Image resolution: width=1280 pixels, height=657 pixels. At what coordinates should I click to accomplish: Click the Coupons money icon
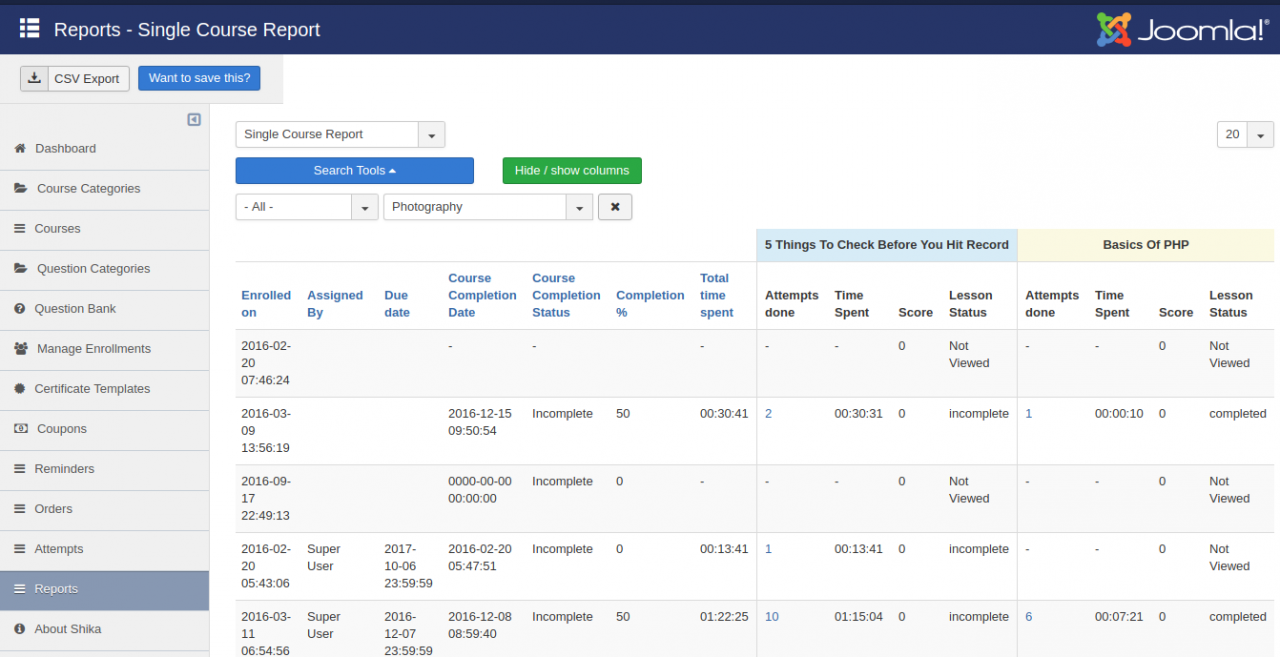[x=20, y=429]
